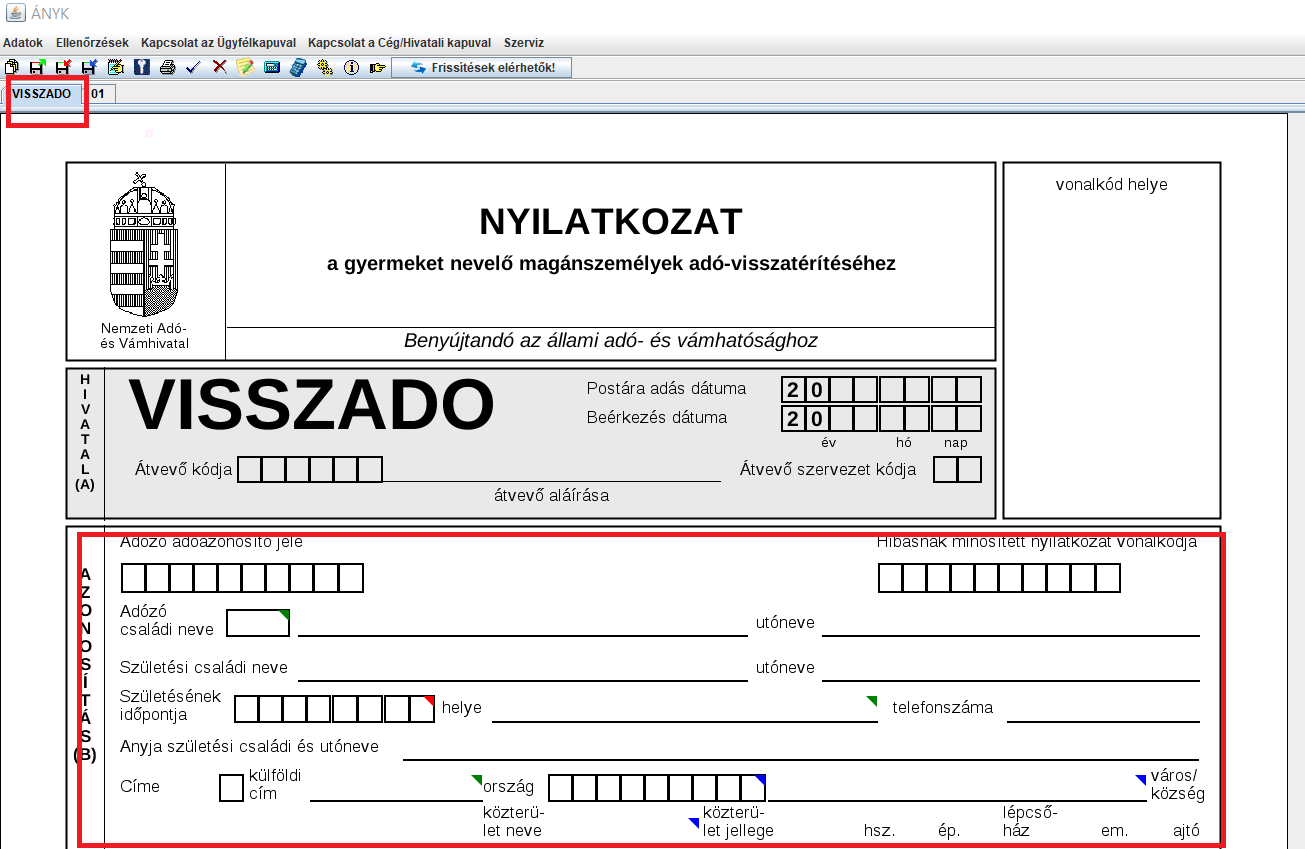Click the Anyja születési neve input field
The image size is (1305, 849).
point(800,747)
